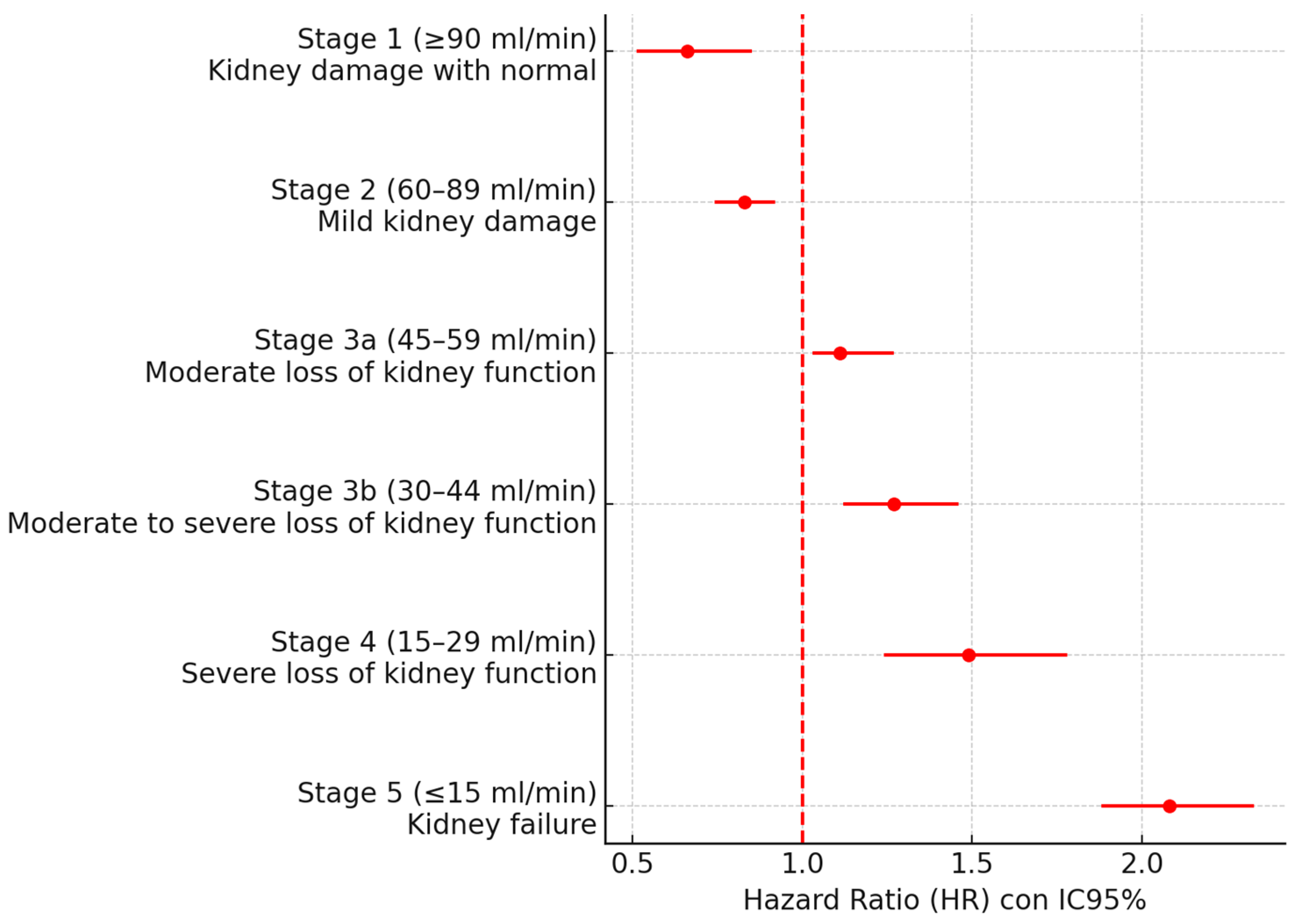Click 'Severe loss of kidney function' label
This screenshot has width=1298, height=924.
pyautogui.click(x=389, y=674)
